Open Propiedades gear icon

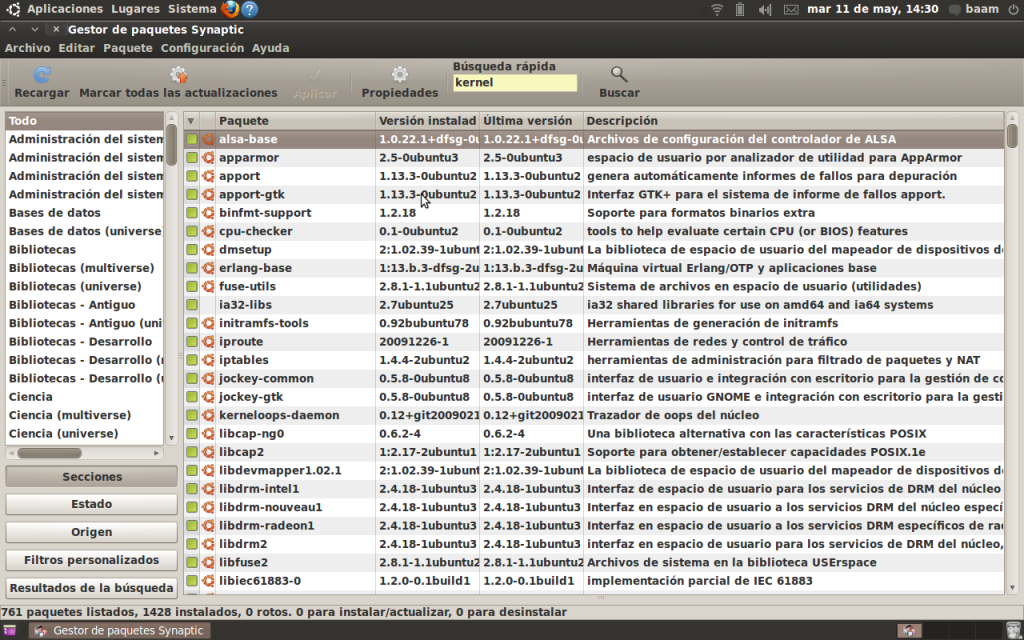(x=400, y=74)
